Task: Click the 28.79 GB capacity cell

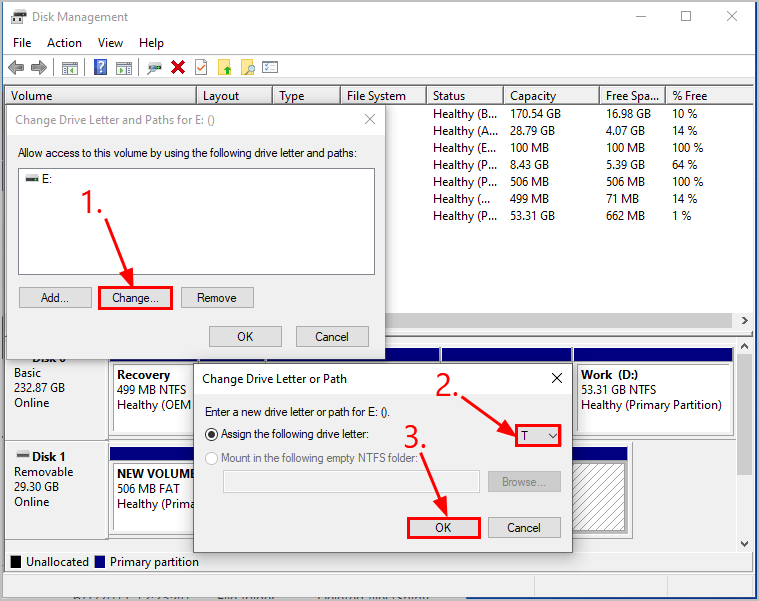Action: 532,131
